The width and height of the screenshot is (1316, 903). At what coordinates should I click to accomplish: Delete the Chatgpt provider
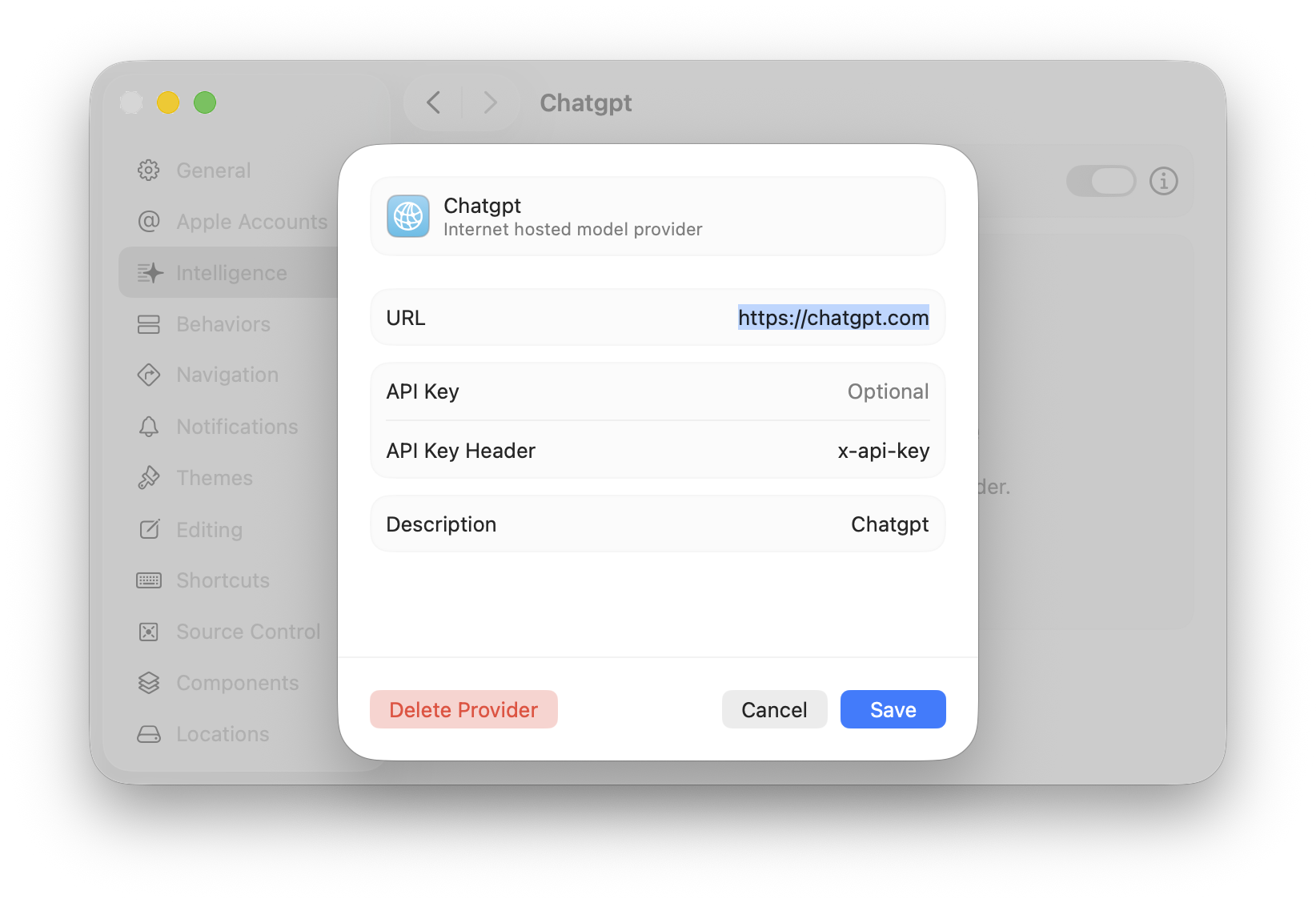463,709
